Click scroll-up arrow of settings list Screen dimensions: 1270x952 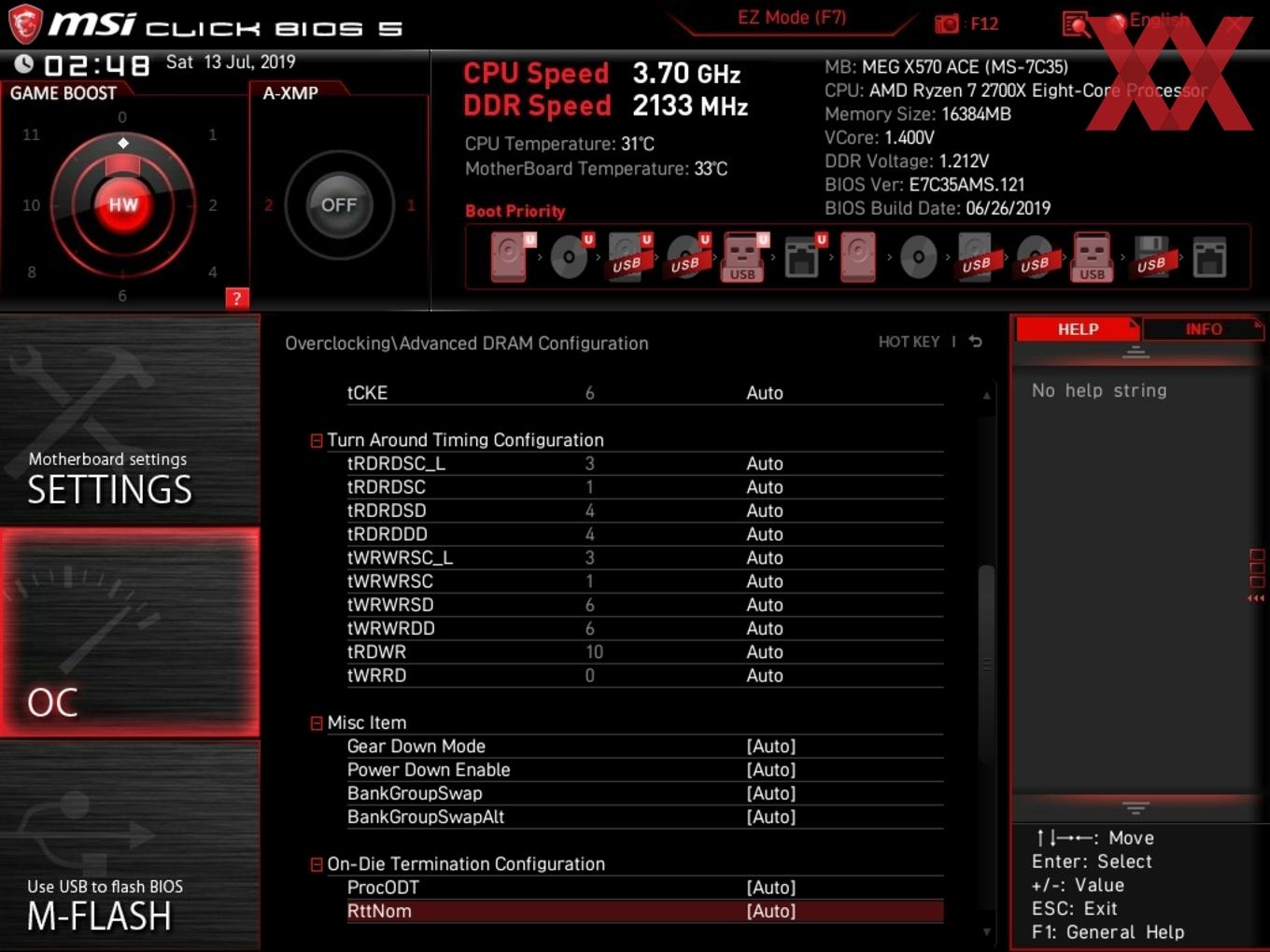[x=987, y=396]
